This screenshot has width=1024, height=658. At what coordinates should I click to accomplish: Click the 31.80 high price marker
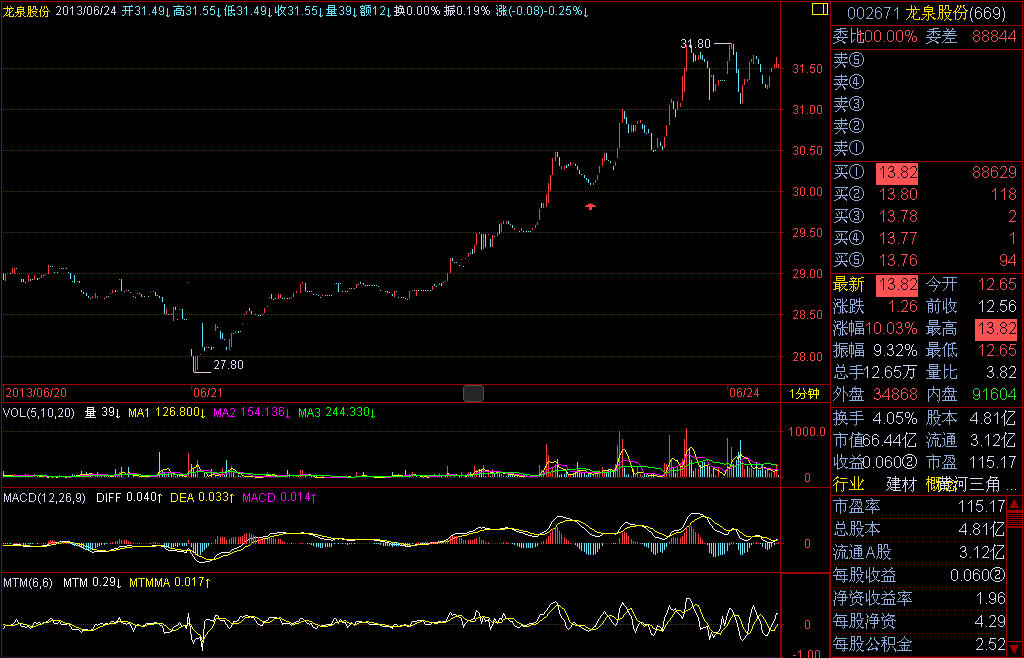tap(695, 44)
